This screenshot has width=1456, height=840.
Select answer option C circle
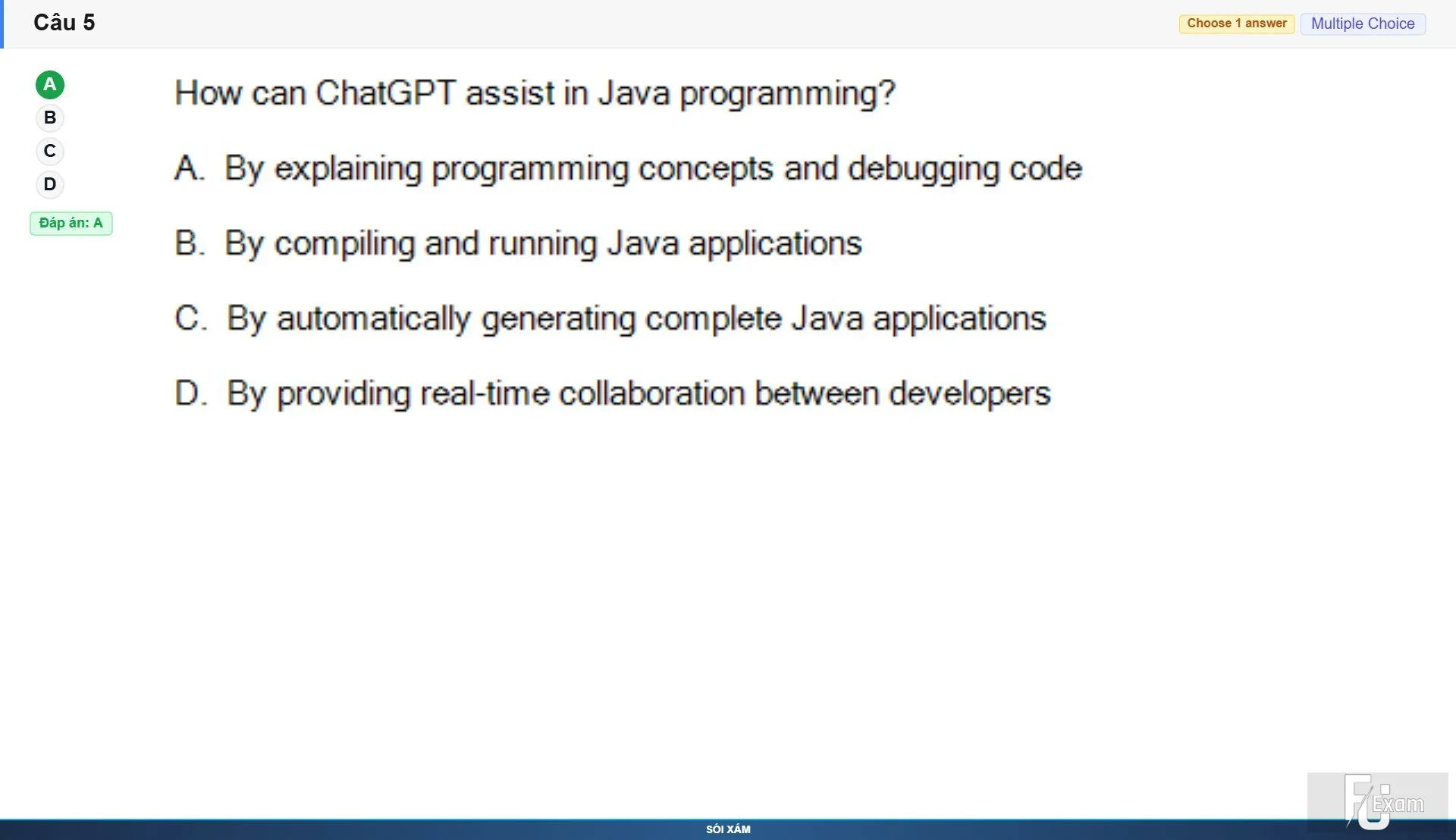pyautogui.click(x=50, y=152)
